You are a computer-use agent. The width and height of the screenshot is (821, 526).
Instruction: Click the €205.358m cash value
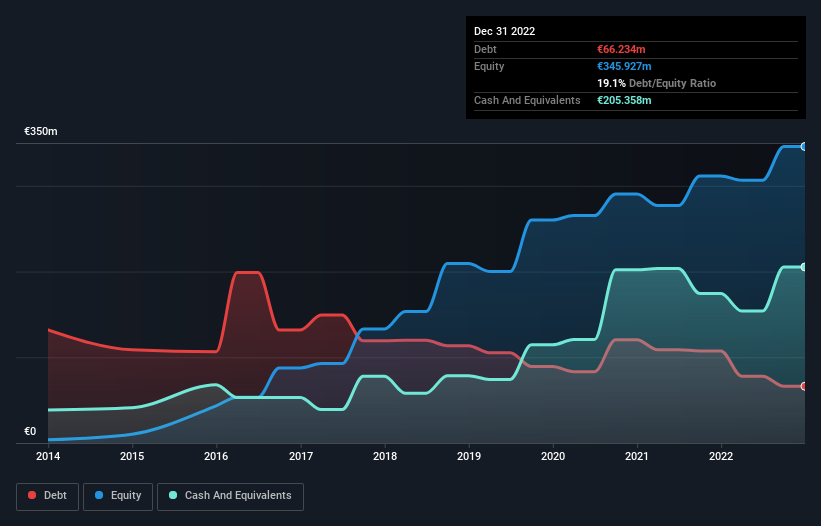coord(624,100)
